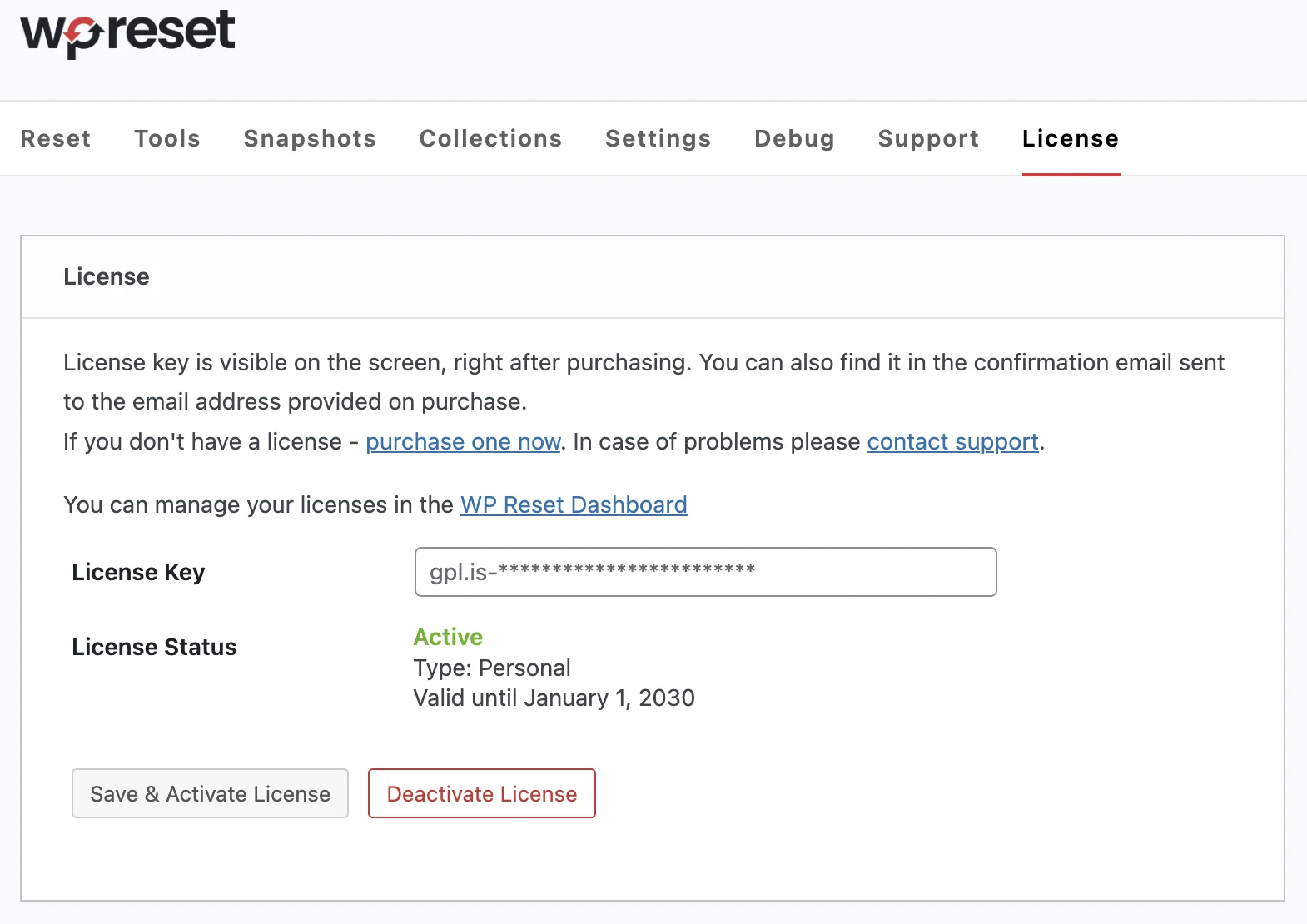This screenshot has width=1307, height=924.
Task: Click the License Key label
Action: pyautogui.click(x=138, y=572)
